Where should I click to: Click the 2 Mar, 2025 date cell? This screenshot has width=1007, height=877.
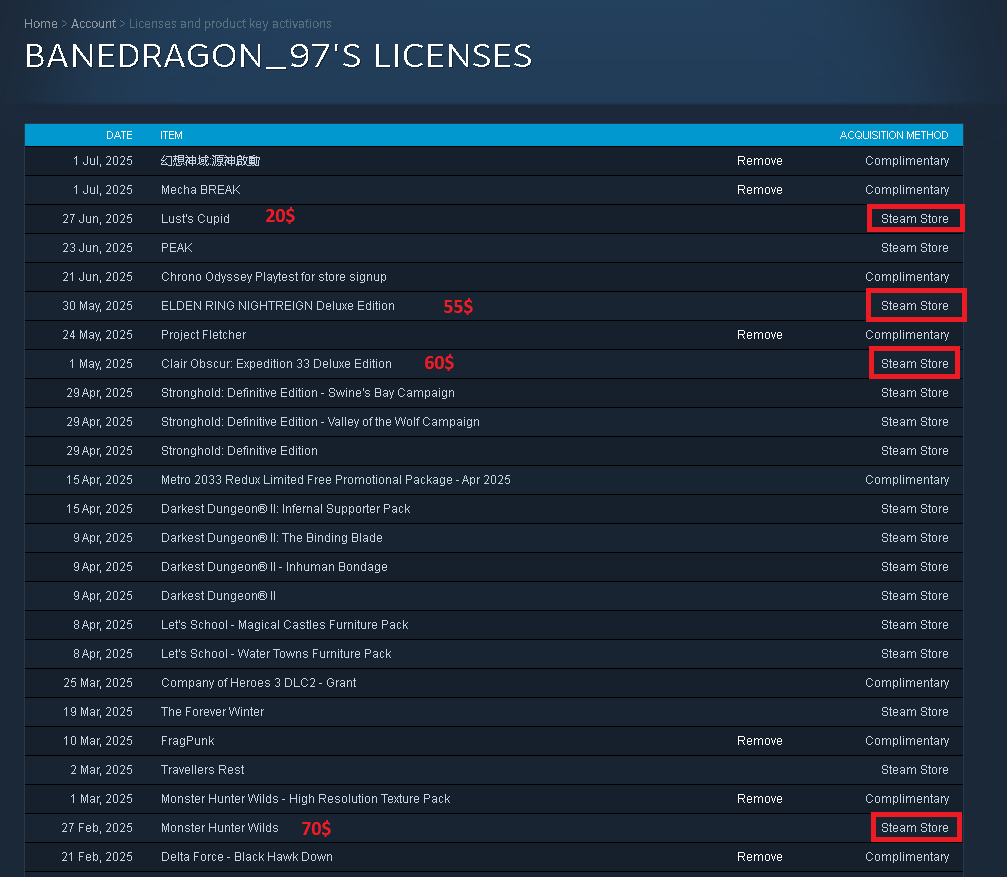101,769
